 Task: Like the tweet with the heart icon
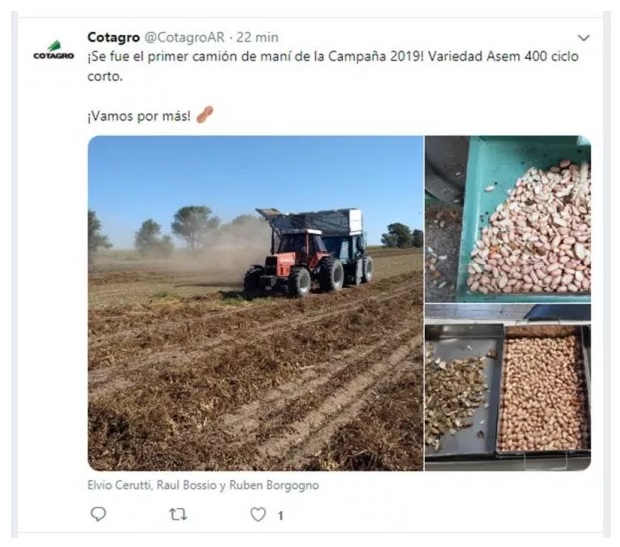pyautogui.click(x=258, y=514)
